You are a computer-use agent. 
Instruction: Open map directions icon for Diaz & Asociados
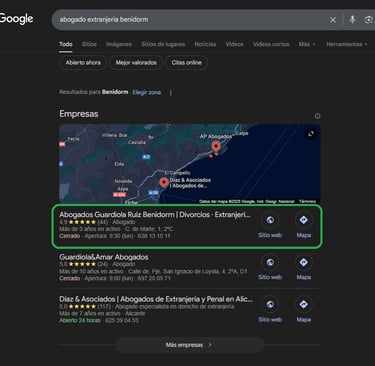point(303,304)
